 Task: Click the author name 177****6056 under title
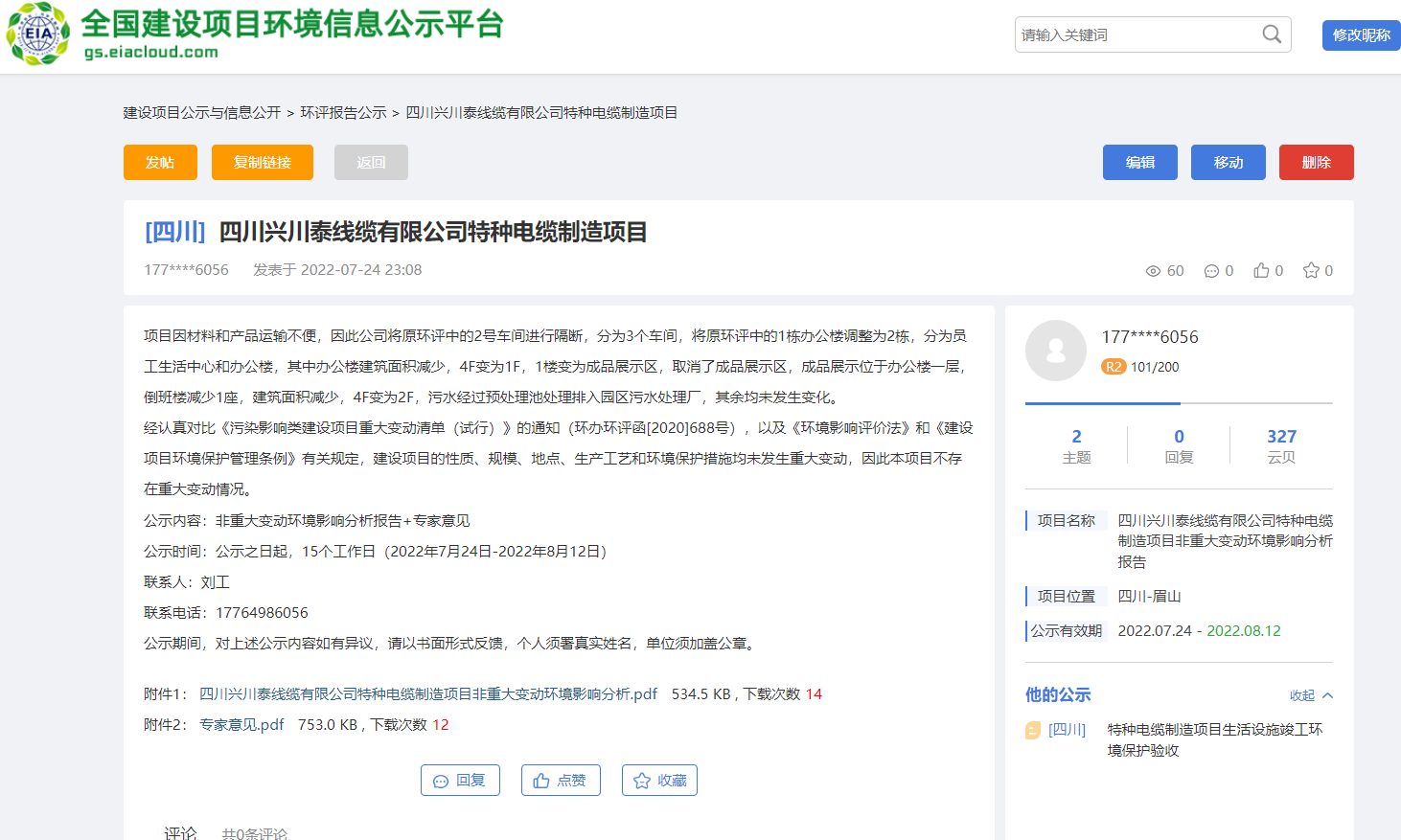pos(187,270)
